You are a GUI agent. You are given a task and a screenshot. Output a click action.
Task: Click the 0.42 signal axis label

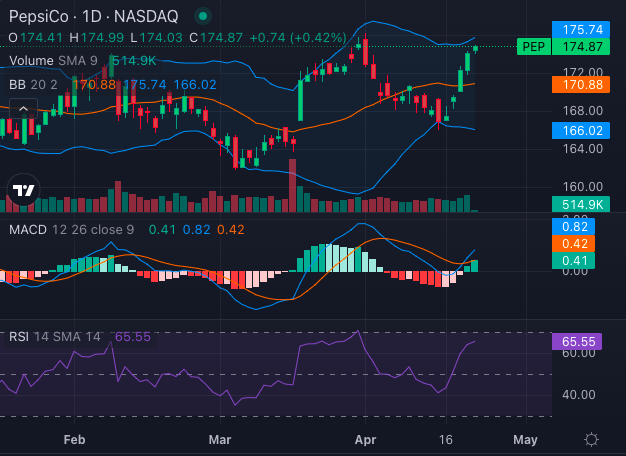(x=574, y=244)
